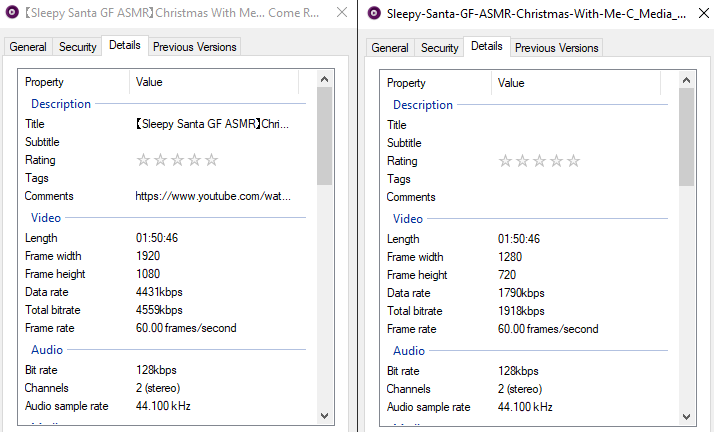Click Property column header in left window
This screenshot has height=432, width=714.
(x=74, y=82)
